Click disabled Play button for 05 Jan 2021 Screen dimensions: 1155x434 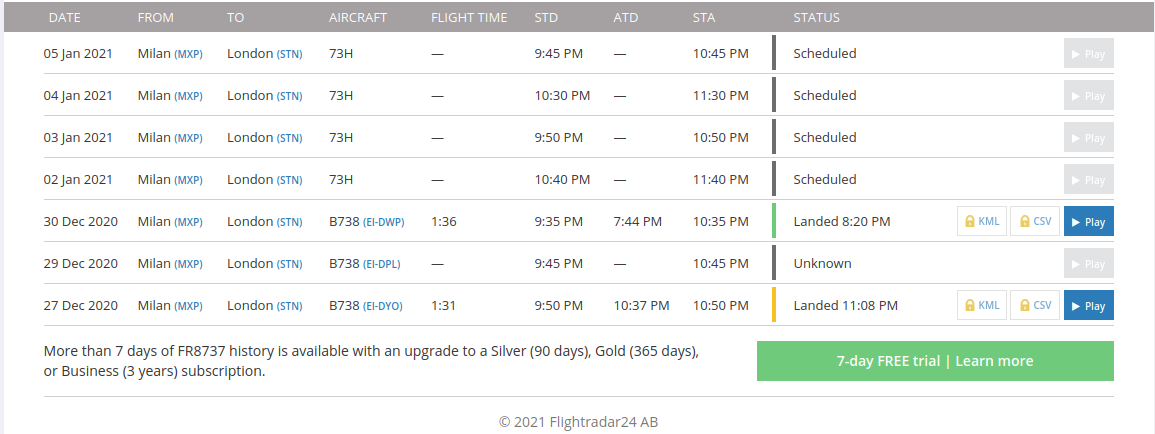point(1088,54)
